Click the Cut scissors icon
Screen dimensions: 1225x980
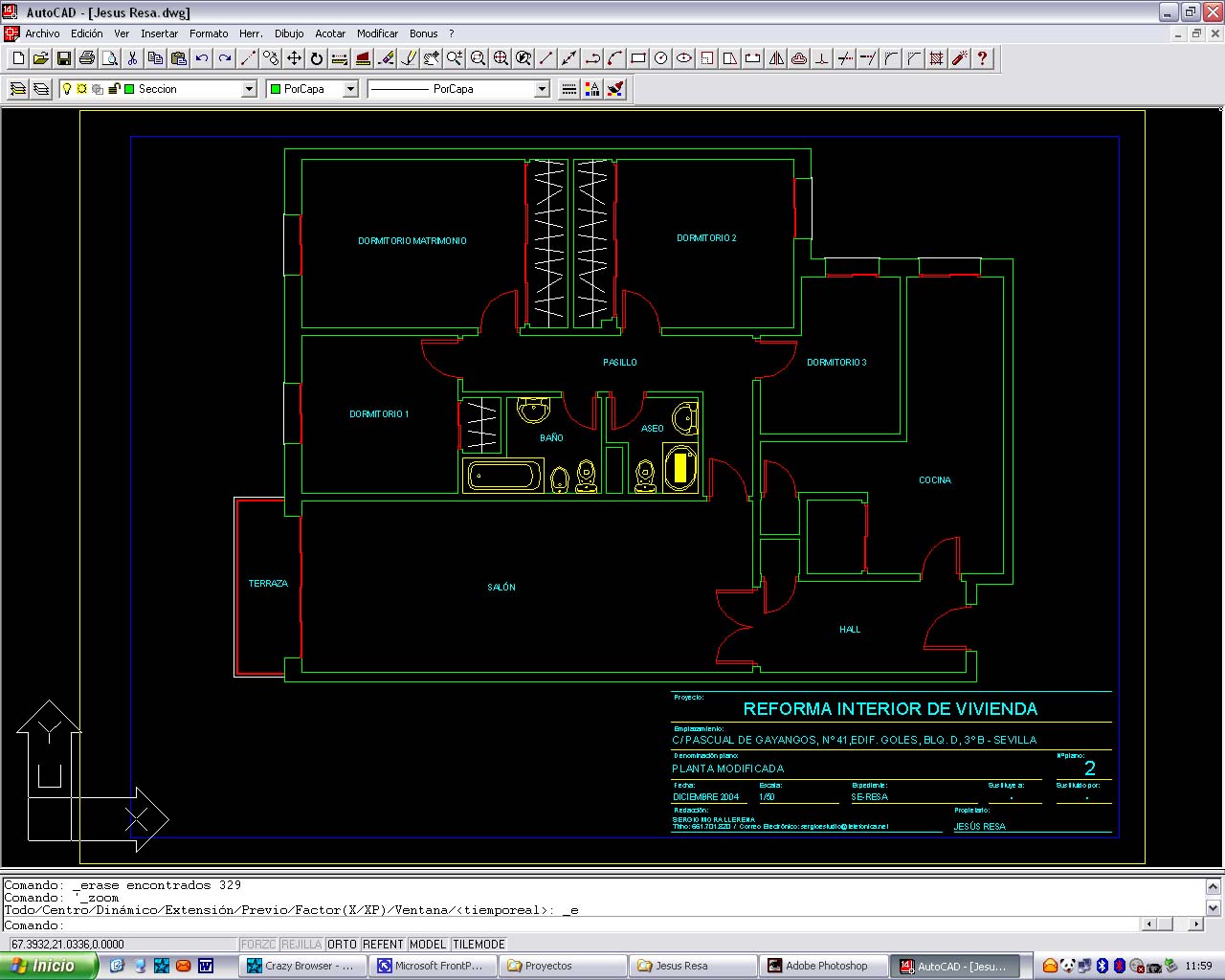133,58
